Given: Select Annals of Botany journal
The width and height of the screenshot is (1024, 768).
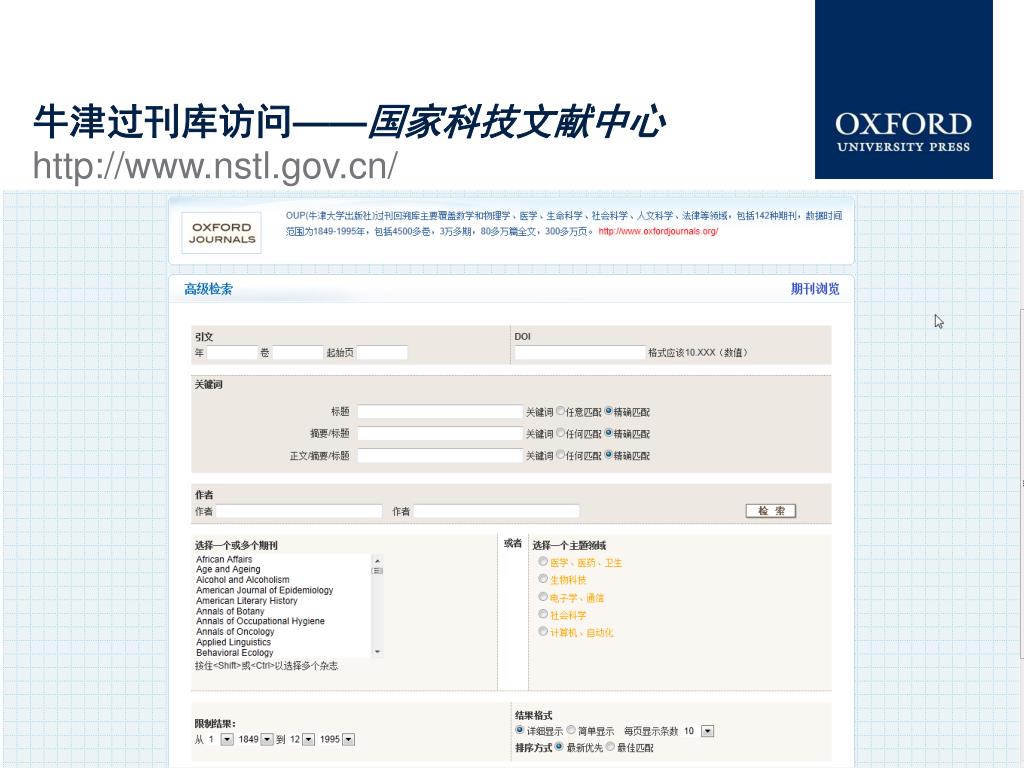Looking at the screenshot, I should tap(230, 611).
